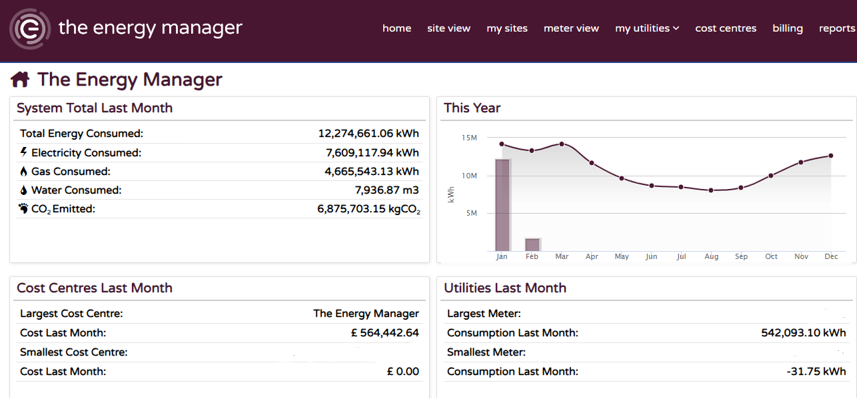Switch to meter view
This screenshot has height=398, width=857.
pyautogui.click(x=571, y=28)
